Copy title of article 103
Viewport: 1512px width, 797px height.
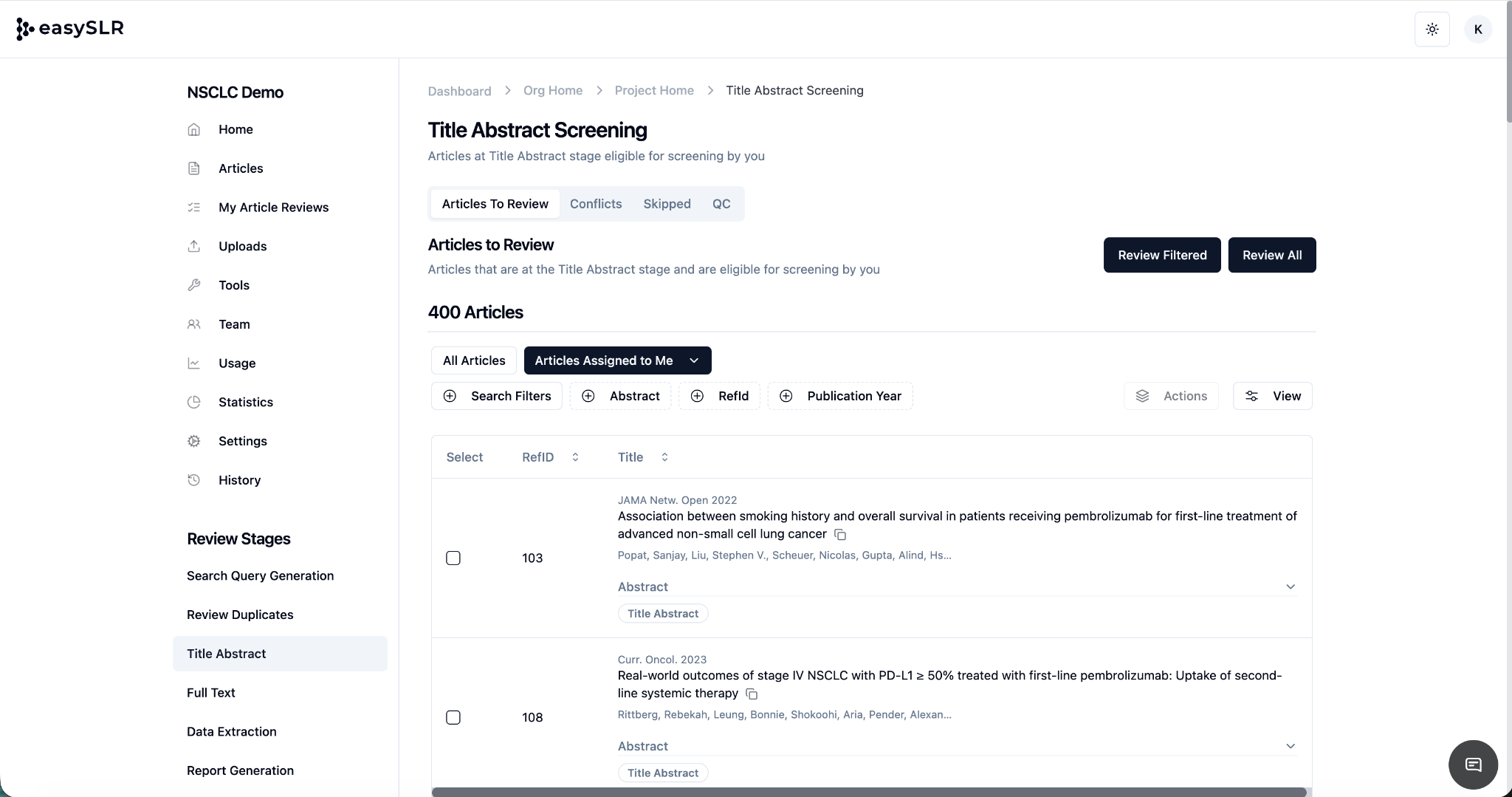[x=840, y=535]
